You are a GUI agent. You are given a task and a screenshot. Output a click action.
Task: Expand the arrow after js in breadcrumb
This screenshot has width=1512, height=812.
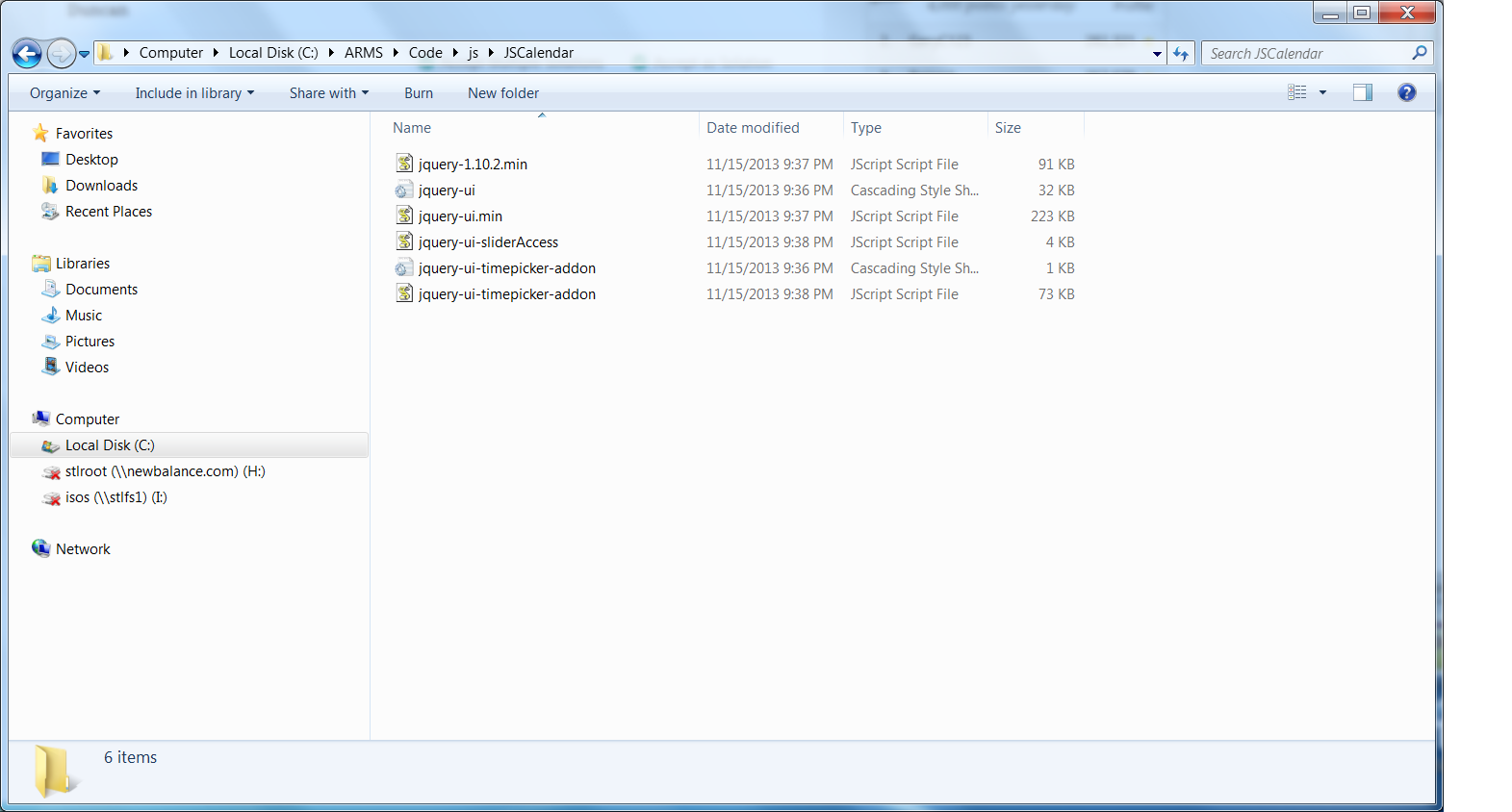click(491, 53)
